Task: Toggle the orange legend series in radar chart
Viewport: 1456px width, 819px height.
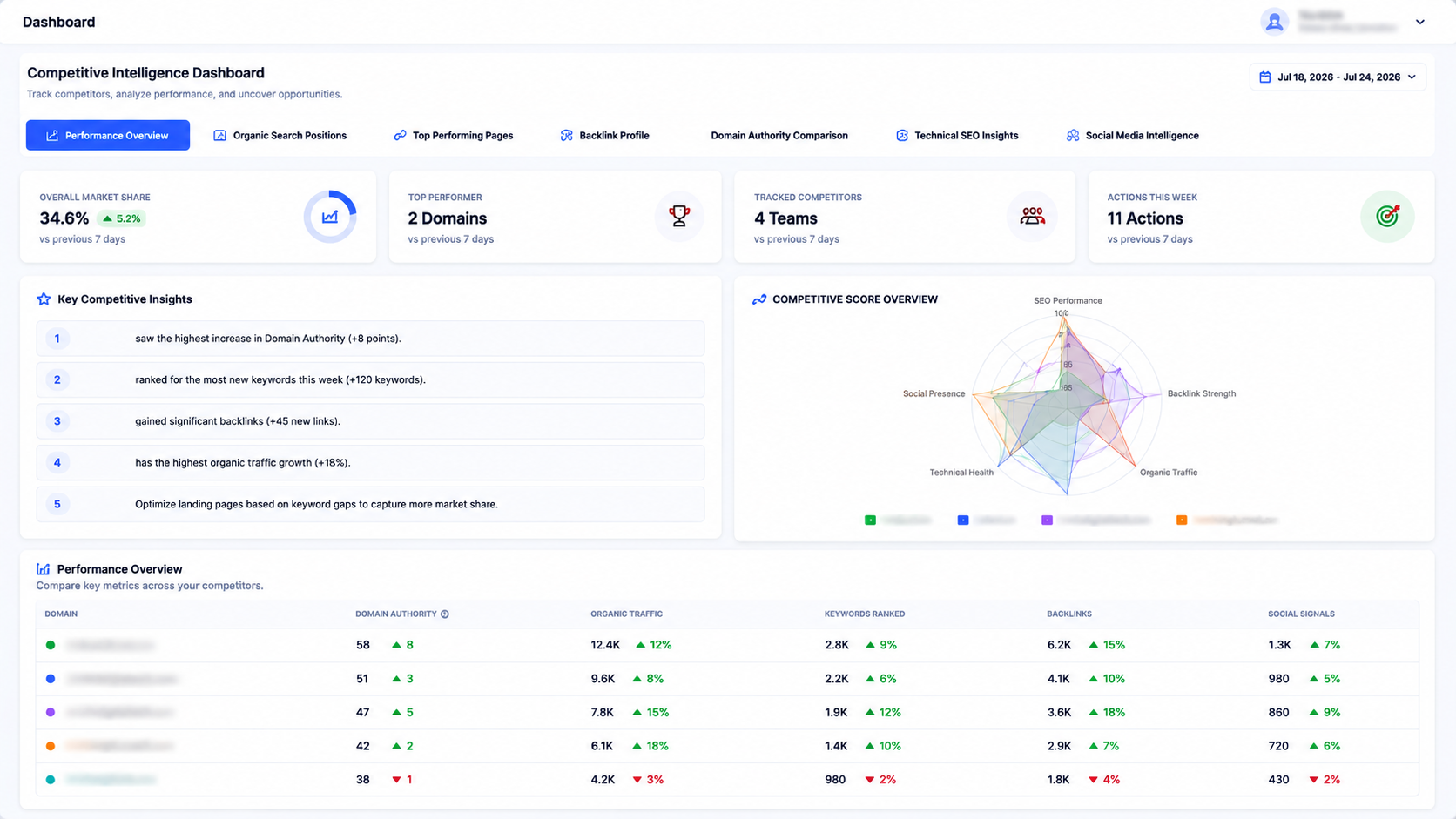Action: coord(1227,520)
